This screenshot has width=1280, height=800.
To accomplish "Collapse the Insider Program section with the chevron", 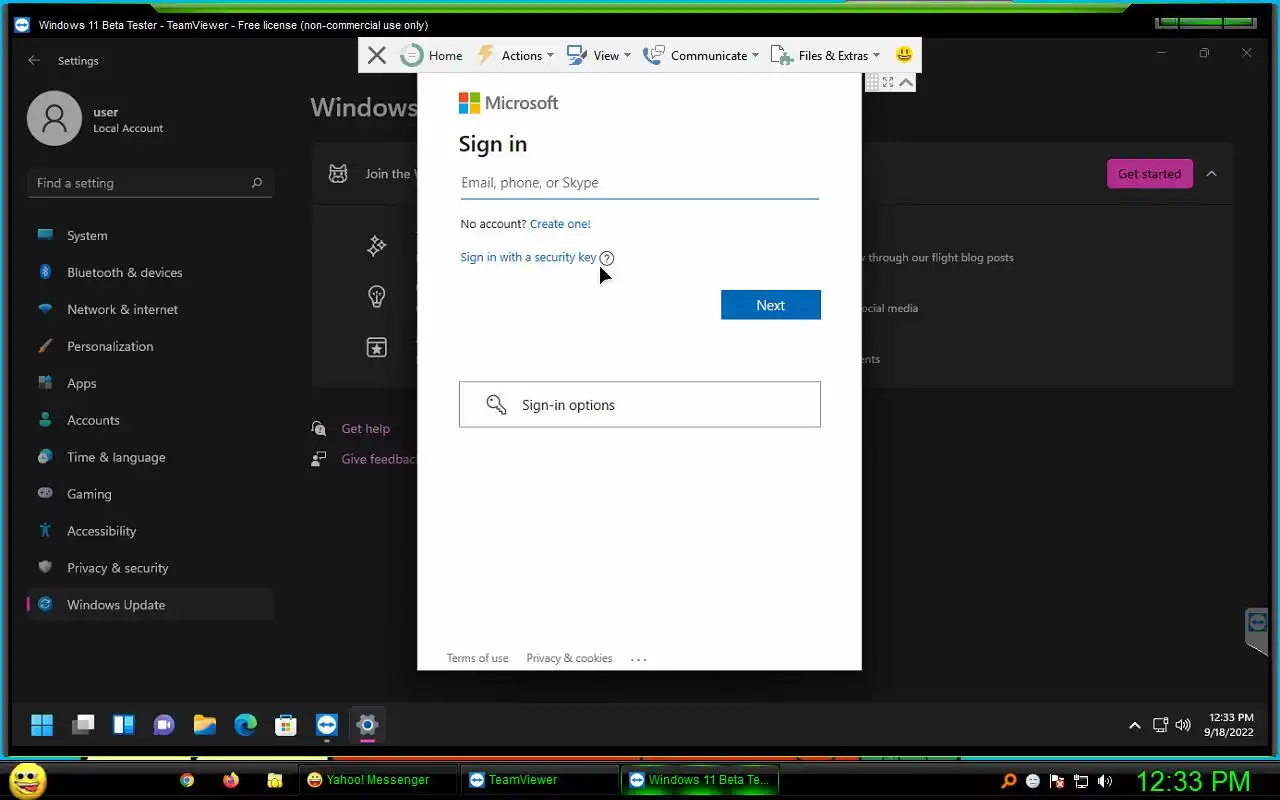I will point(1211,174).
